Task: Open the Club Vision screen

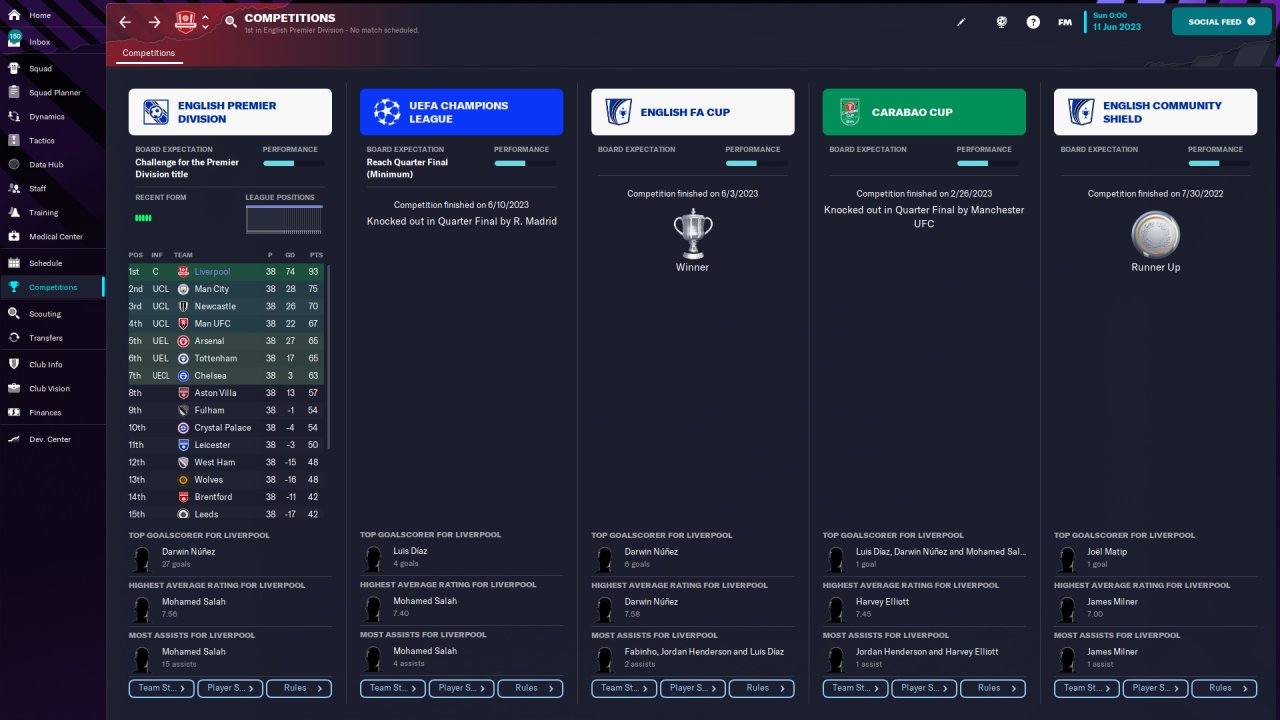Action: coord(52,389)
